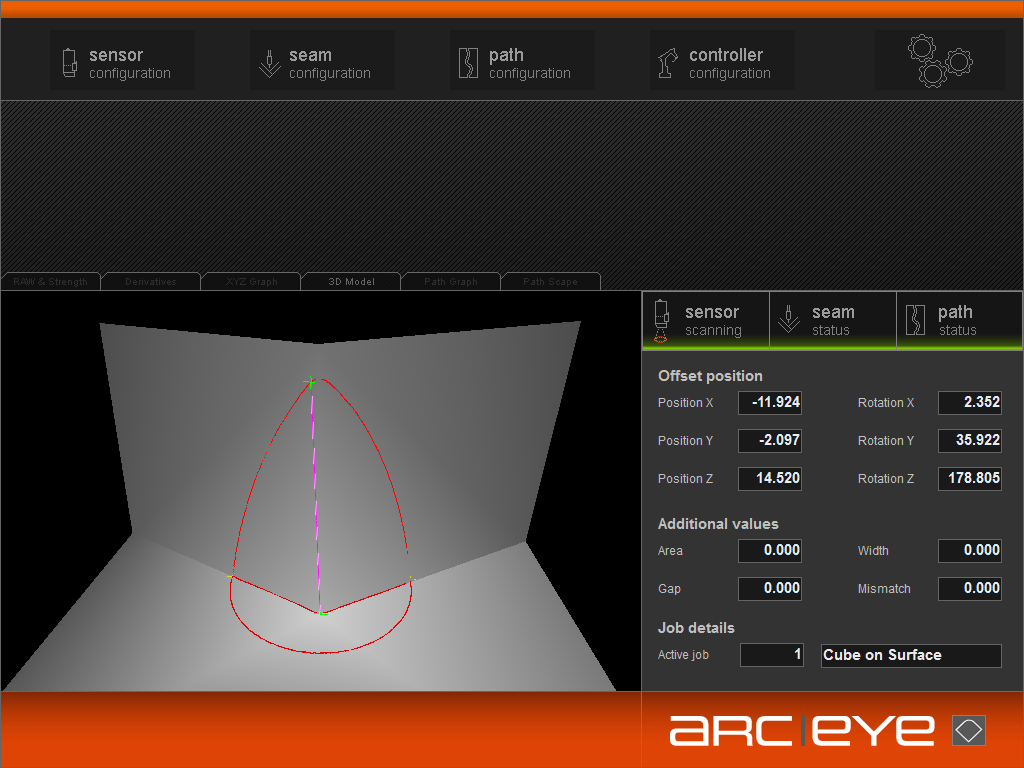The height and width of the screenshot is (768, 1024).
Task: Click the seam configuration arrow icon
Action: coord(269,63)
